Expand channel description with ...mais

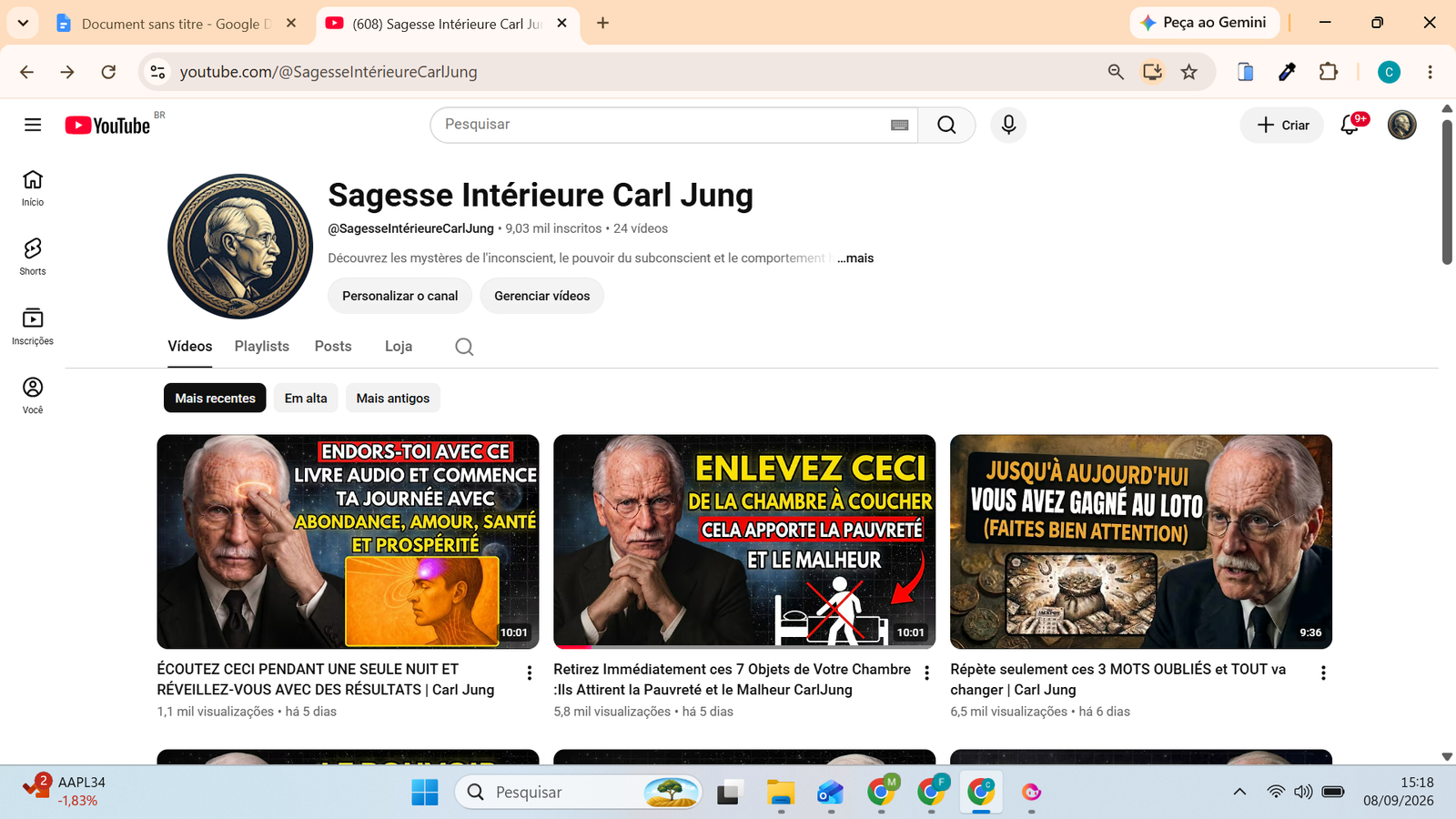[x=855, y=258]
